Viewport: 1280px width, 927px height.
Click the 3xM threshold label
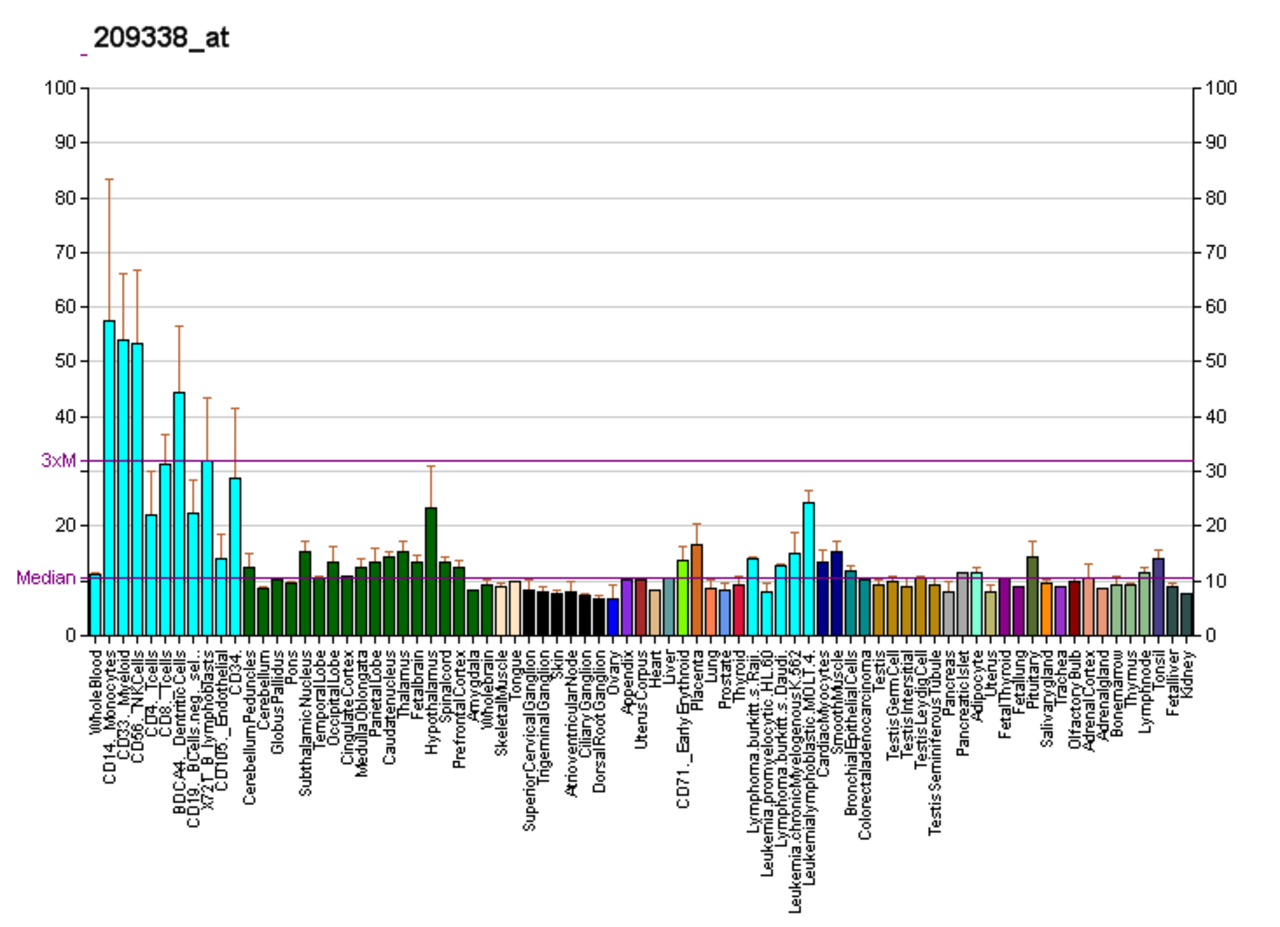point(58,460)
